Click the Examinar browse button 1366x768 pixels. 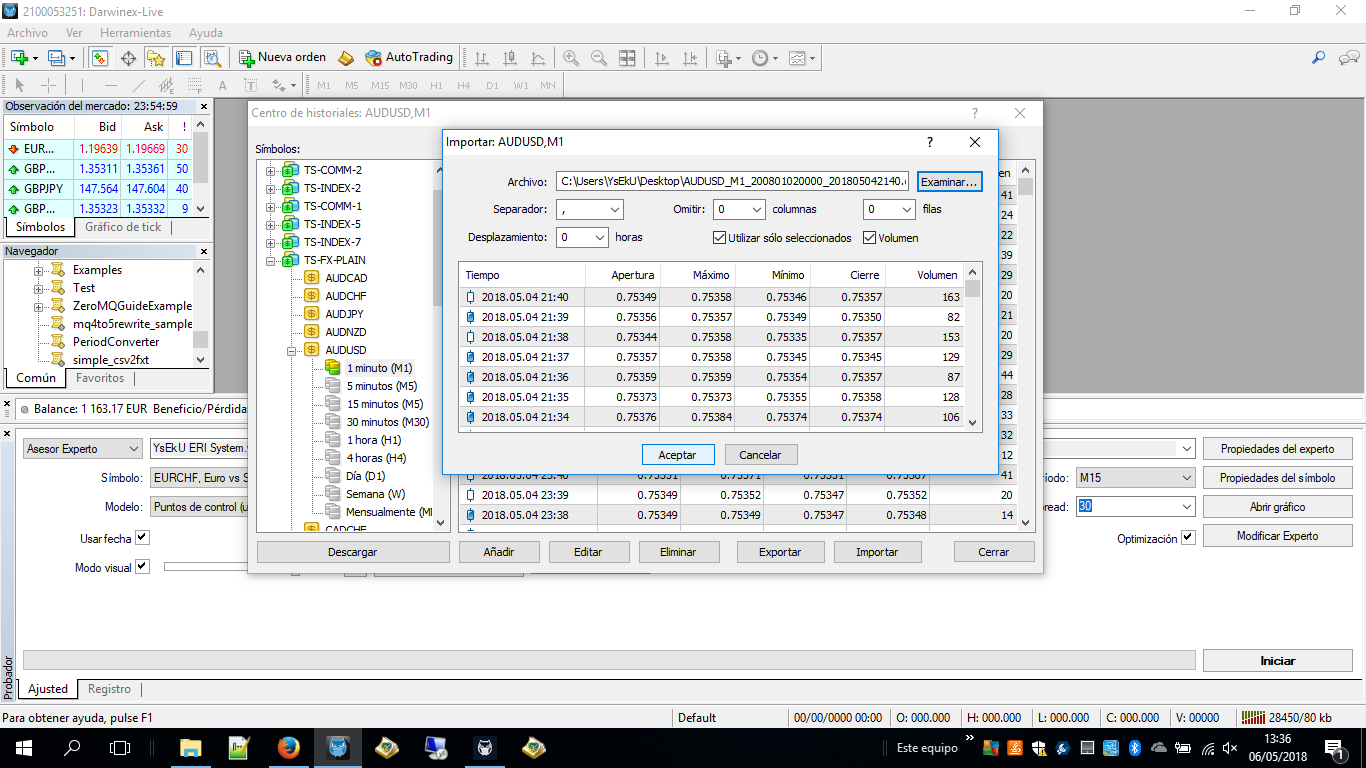(x=949, y=182)
